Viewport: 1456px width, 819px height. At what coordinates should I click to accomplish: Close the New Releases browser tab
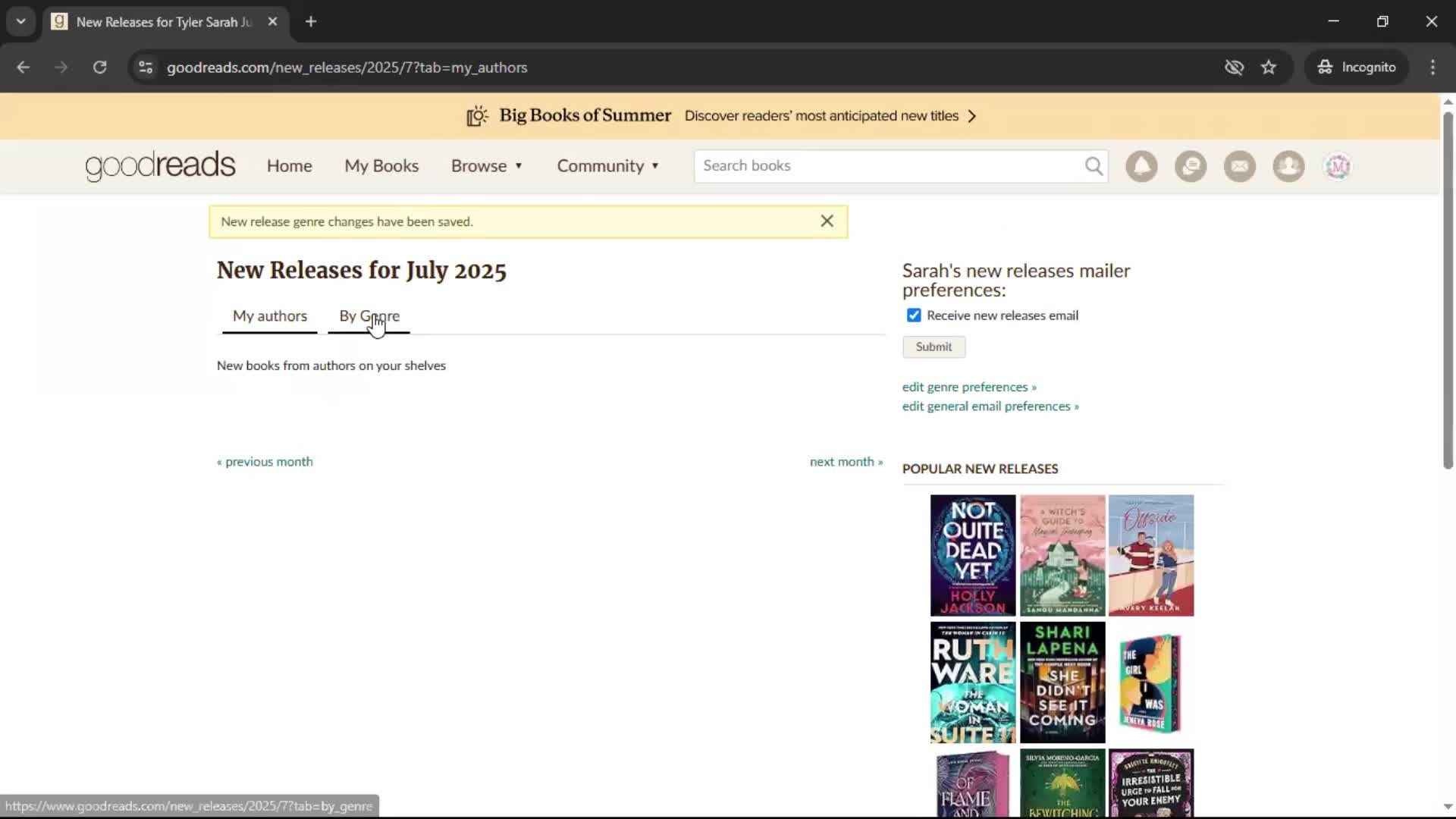coord(272,21)
